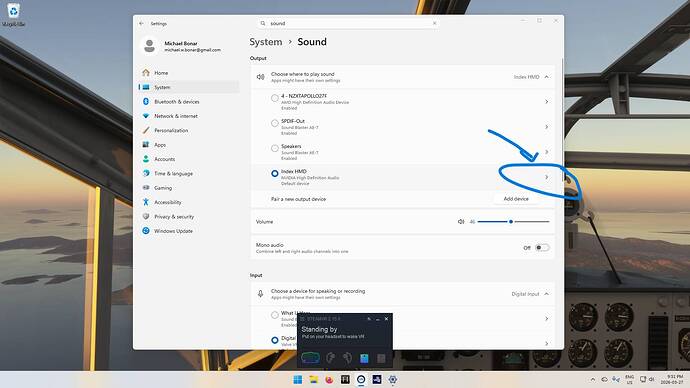Image resolution: width=690 pixels, height=388 pixels.
Task: Go to Home in Settings sidebar
Action: click(189, 73)
